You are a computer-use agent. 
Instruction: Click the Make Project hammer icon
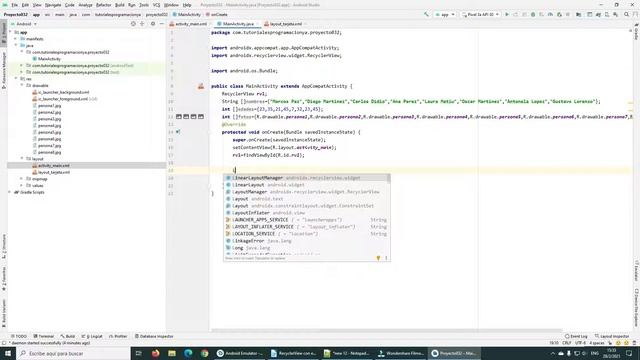point(426,14)
